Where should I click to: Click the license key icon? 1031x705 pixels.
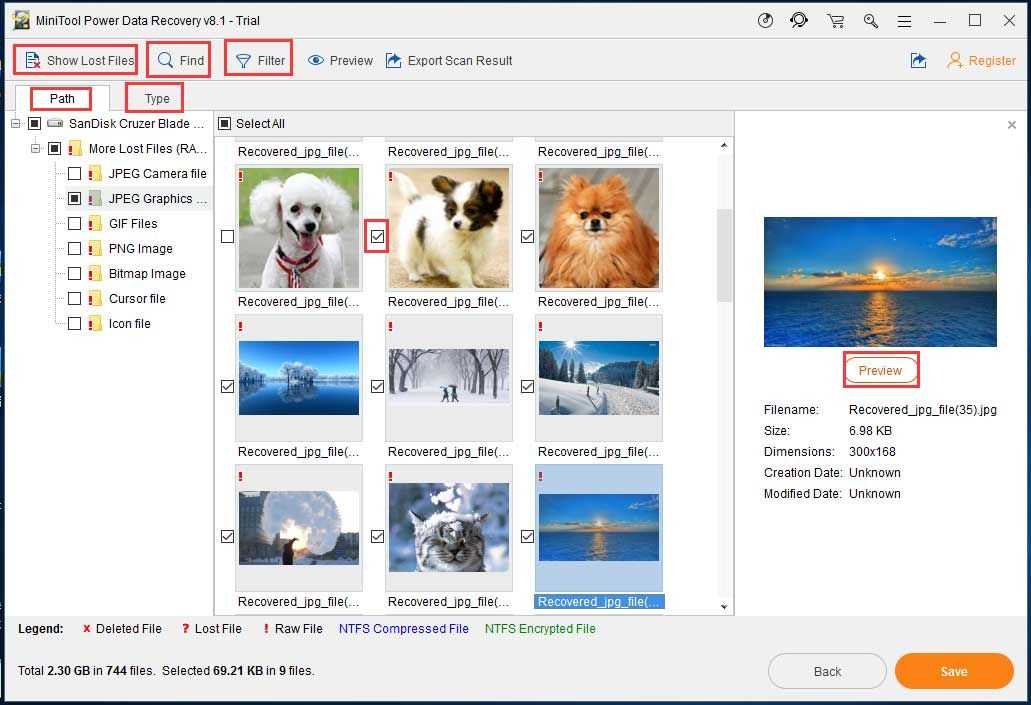pos(871,21)
